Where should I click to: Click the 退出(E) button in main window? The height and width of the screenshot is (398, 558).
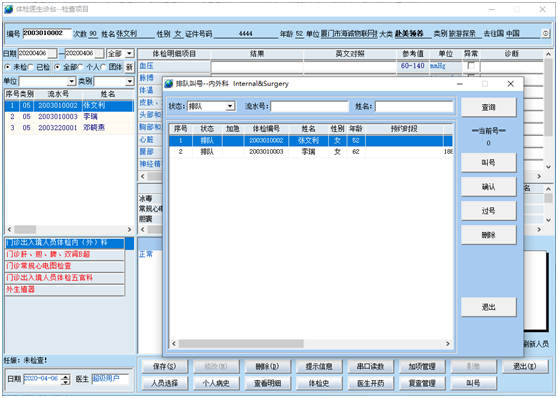coord(525,366)
